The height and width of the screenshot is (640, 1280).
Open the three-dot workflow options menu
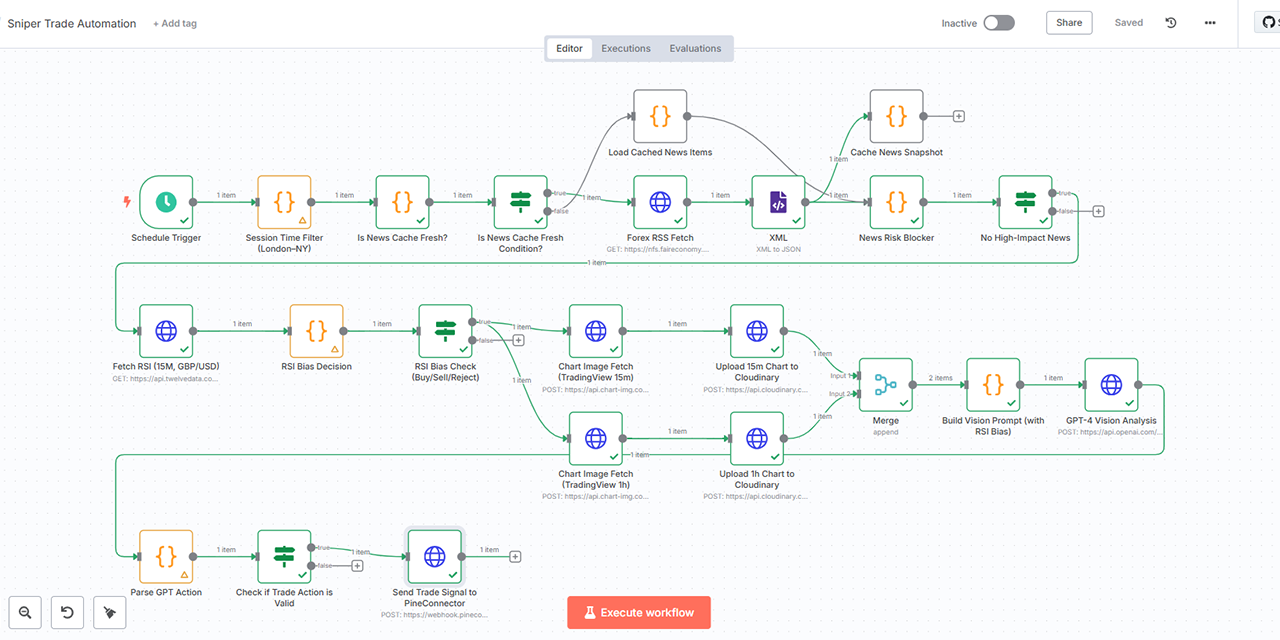[x=1210, y=22]
